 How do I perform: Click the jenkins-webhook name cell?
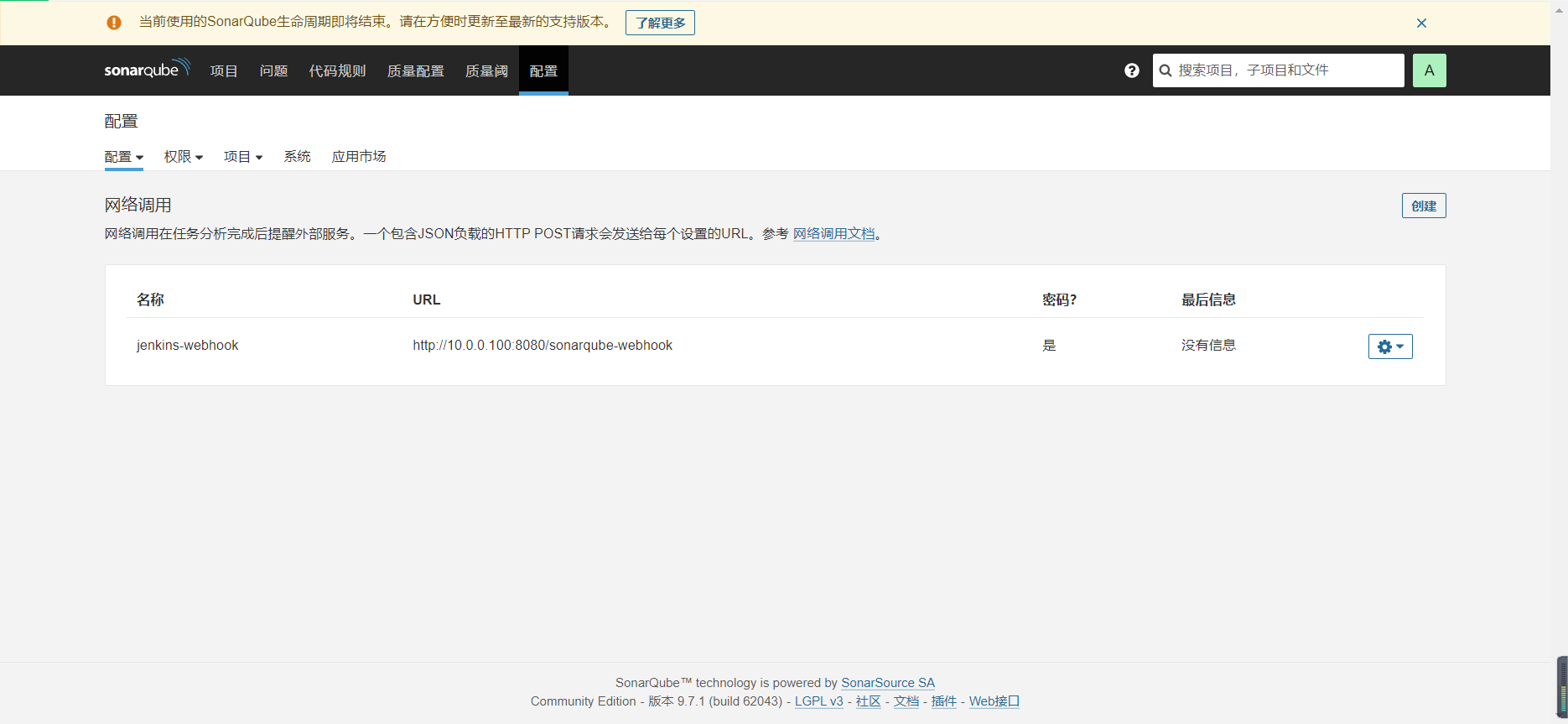[x=188, y=346]
